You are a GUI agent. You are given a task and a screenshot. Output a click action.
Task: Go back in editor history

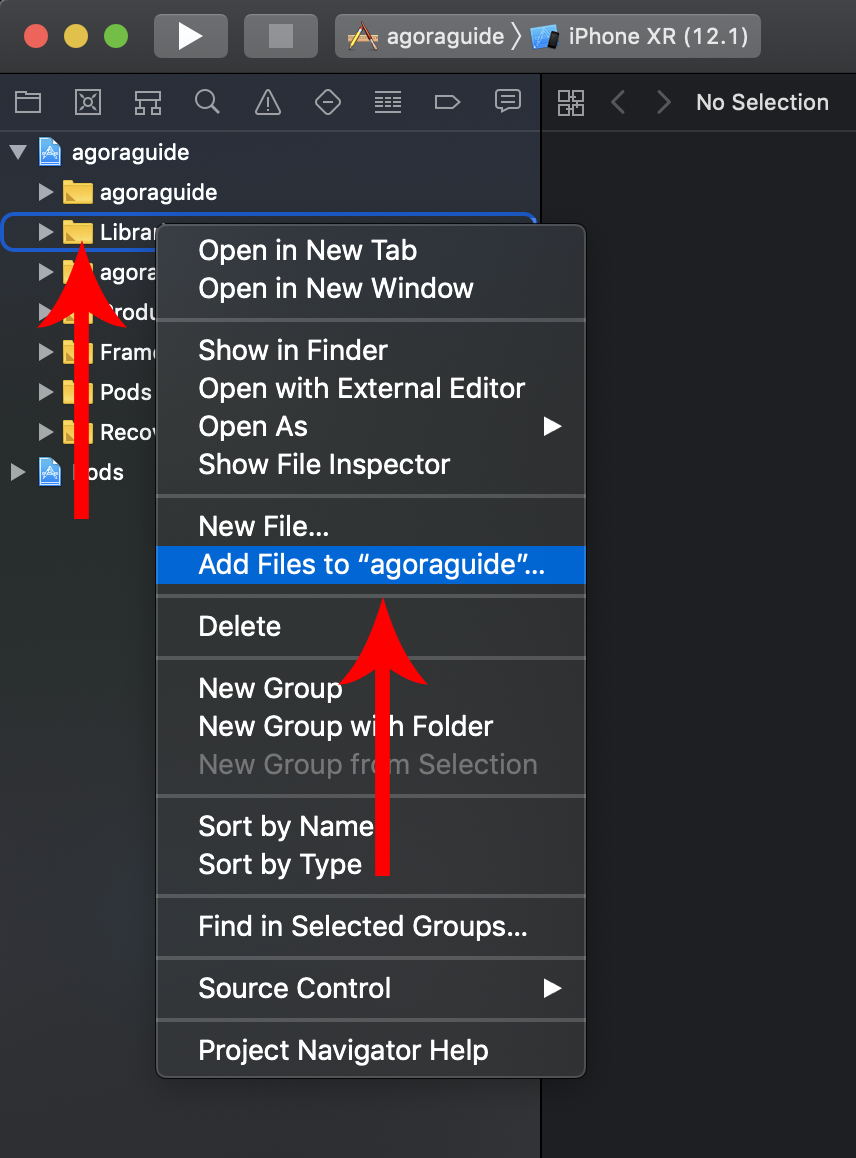coord(619,102)
